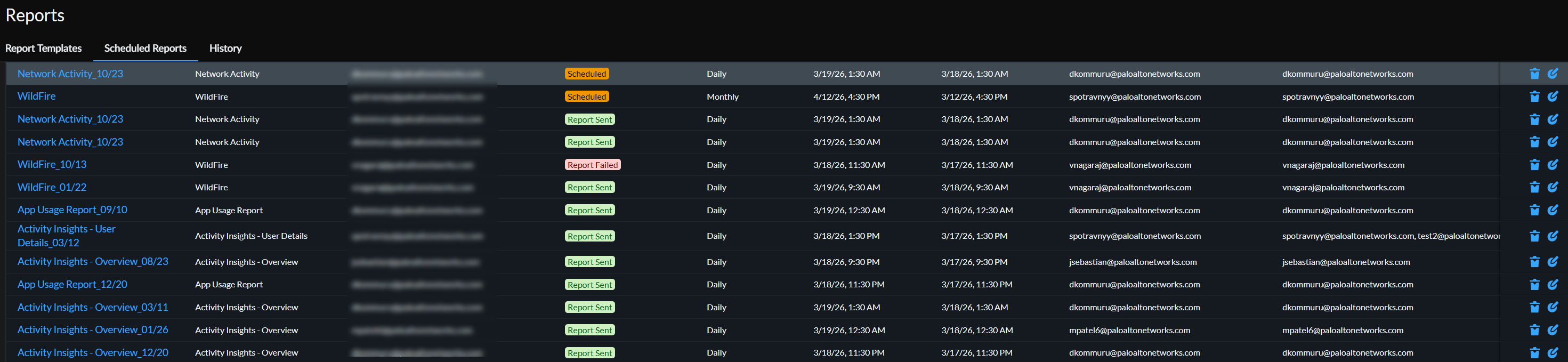Screen dimensions: 1568x362
Task: Open App Usage Report_09/10 link
Action: (x=72, y=210)
